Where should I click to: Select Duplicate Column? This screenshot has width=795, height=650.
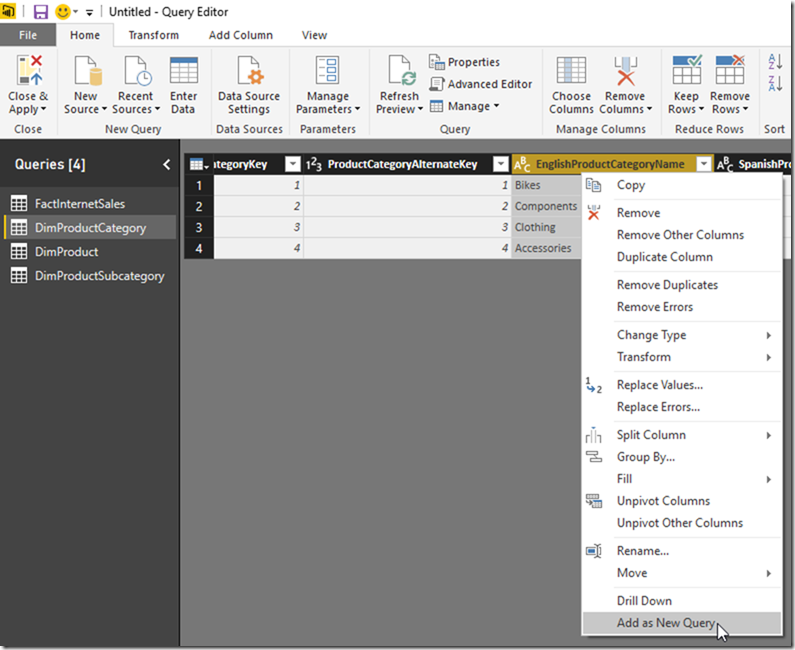click(x=682, y=257)
